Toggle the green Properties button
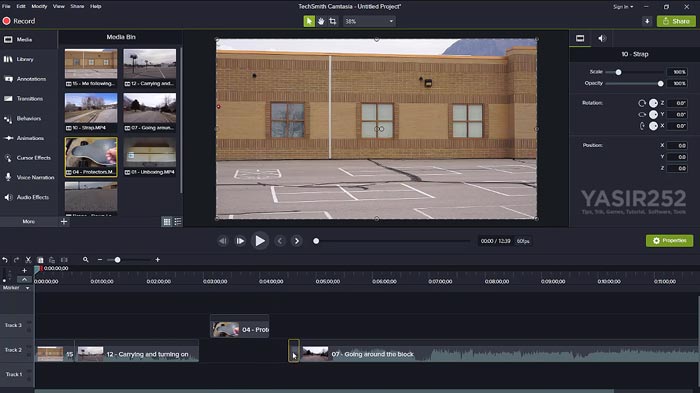The image size is (700, 393). click(669, 241)
